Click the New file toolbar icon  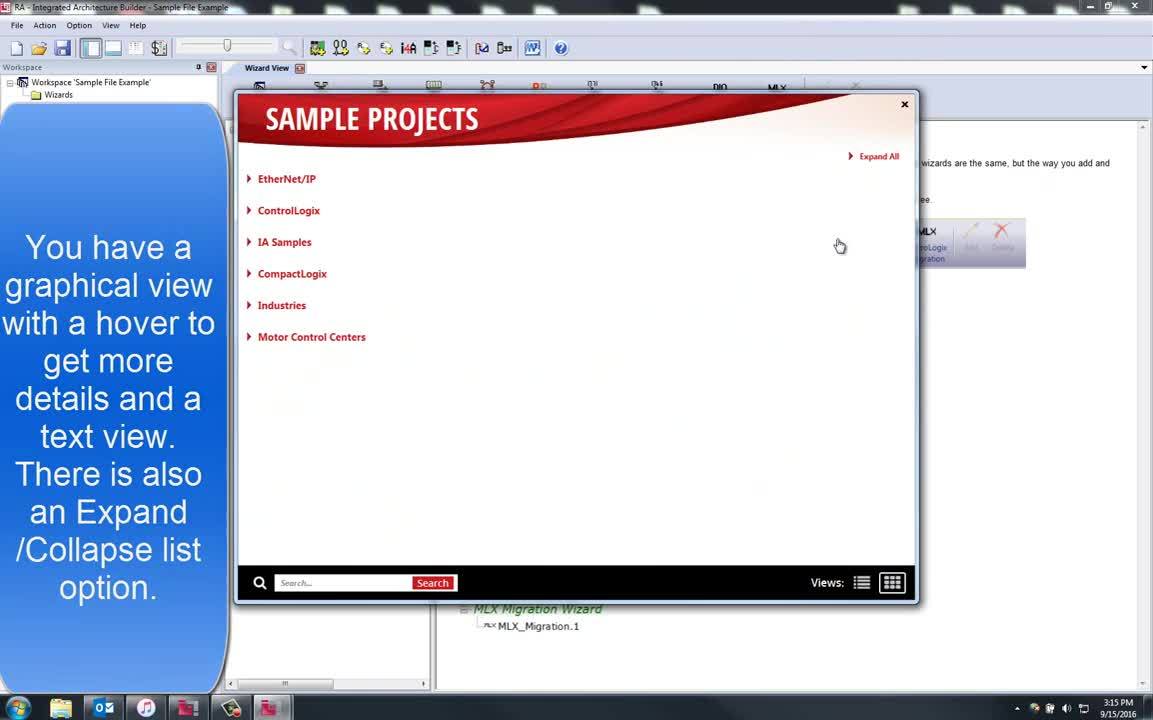tap(16, 49)
